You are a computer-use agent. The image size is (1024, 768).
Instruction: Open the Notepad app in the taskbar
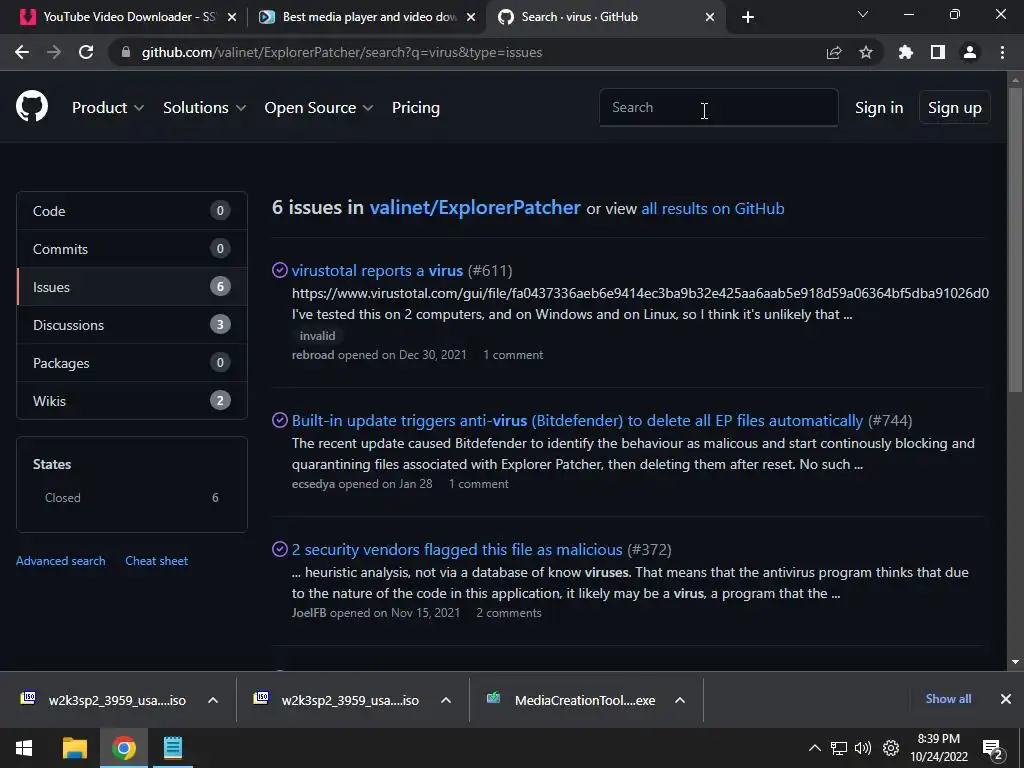pos(172,748)
